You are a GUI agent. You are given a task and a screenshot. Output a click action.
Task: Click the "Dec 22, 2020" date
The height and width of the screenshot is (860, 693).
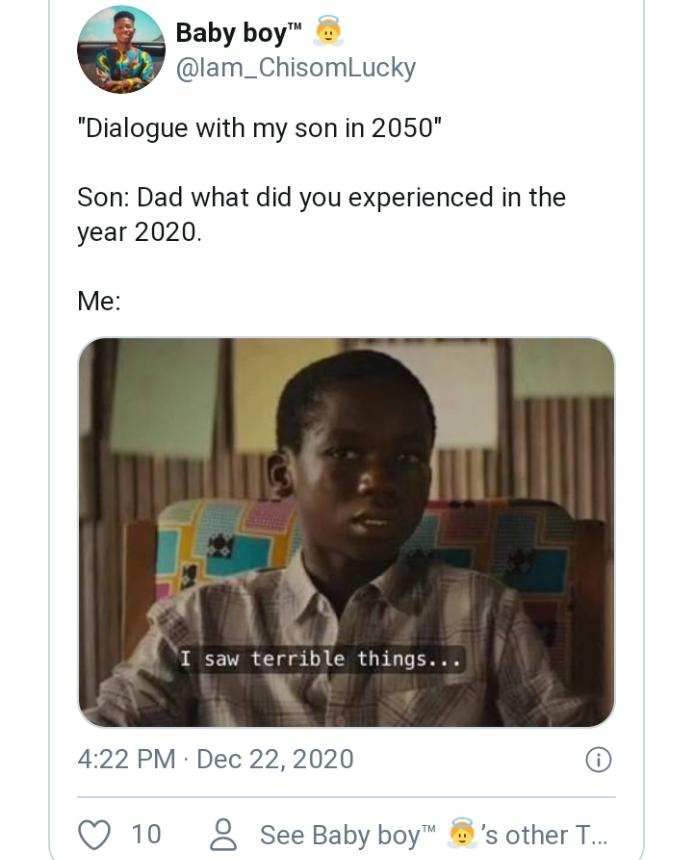275,759
